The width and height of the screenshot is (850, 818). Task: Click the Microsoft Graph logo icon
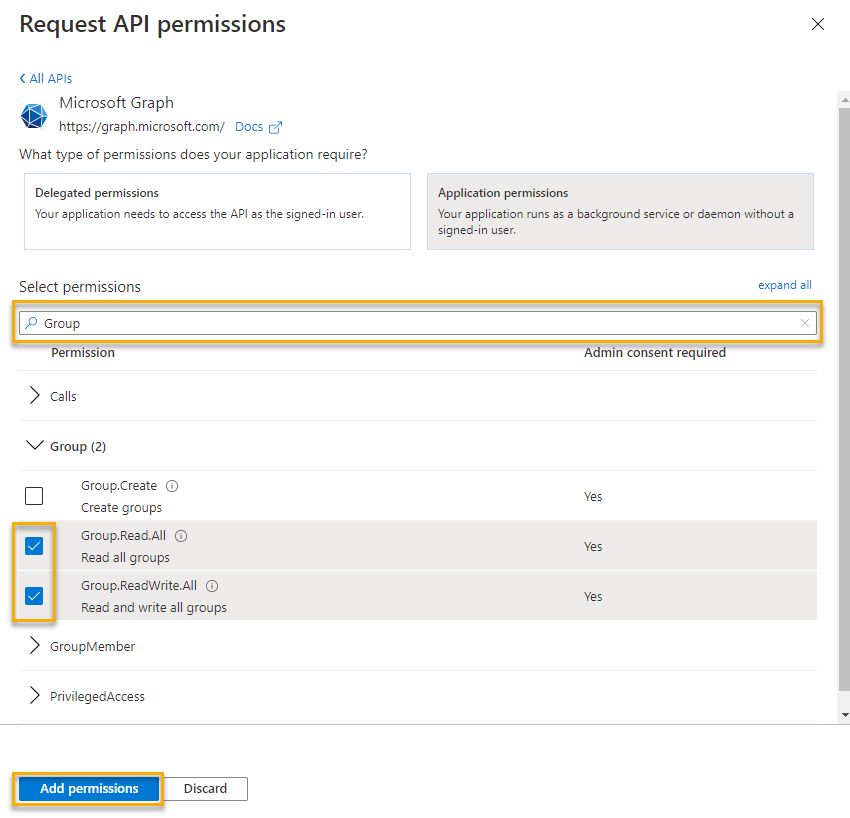pos(33,115)
